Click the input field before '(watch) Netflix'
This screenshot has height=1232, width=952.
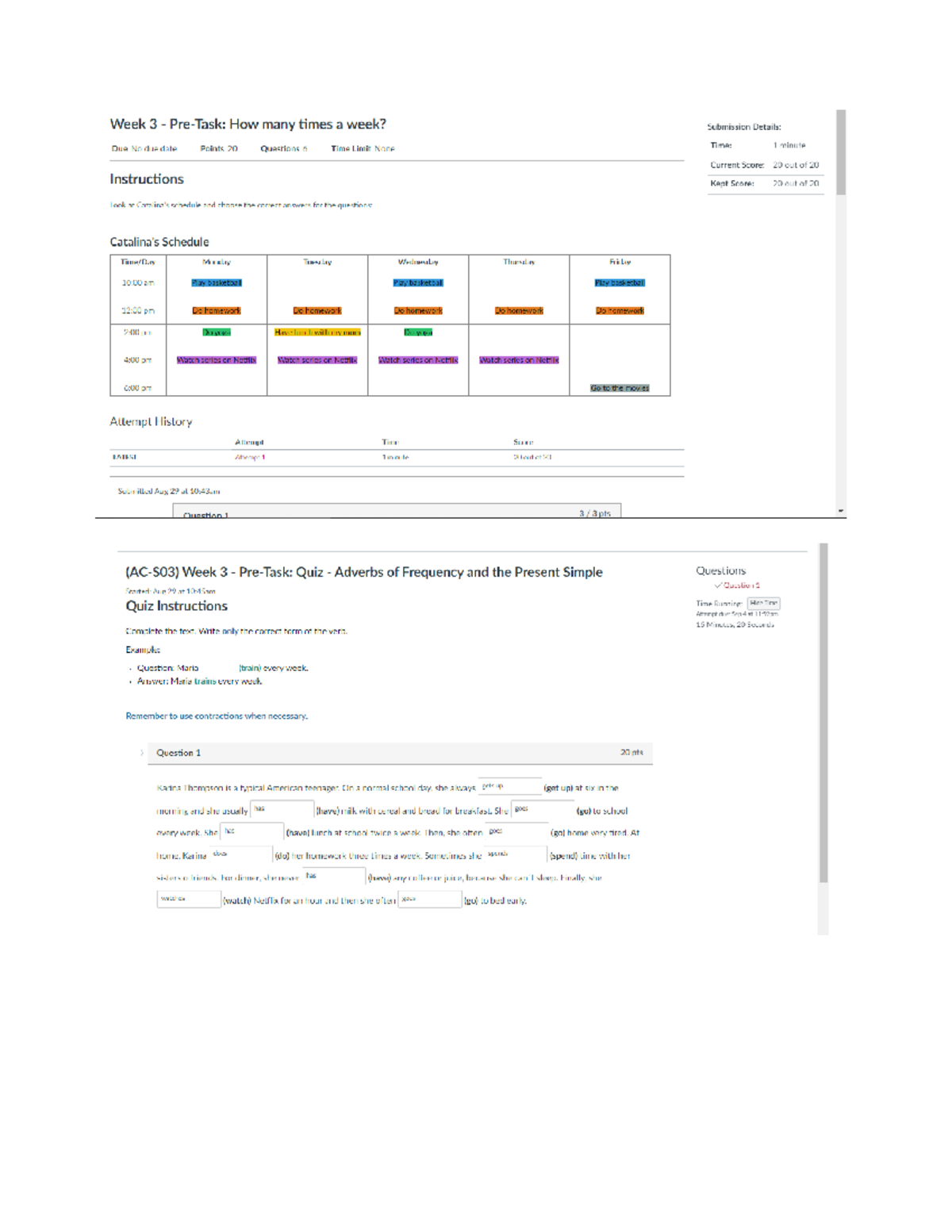pyautogui.click(x=189, y=900)
